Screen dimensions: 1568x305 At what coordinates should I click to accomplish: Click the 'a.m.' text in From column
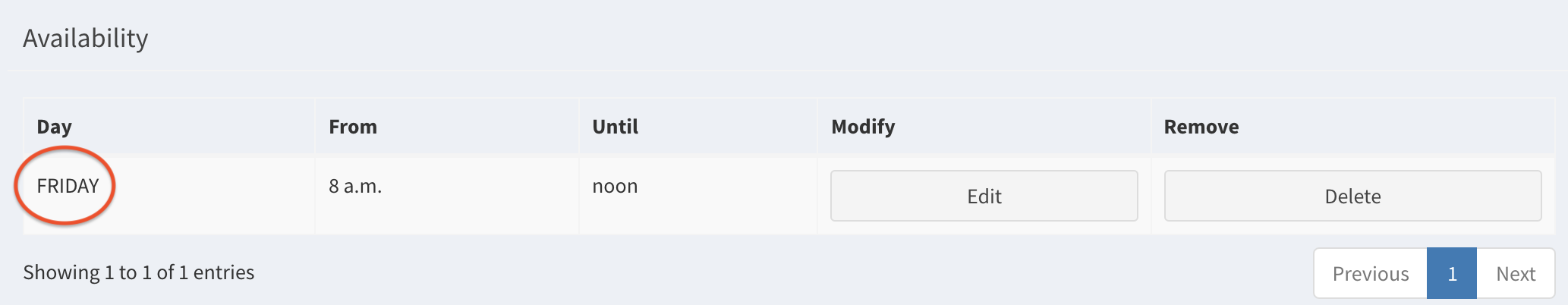(x=363, y=186)
